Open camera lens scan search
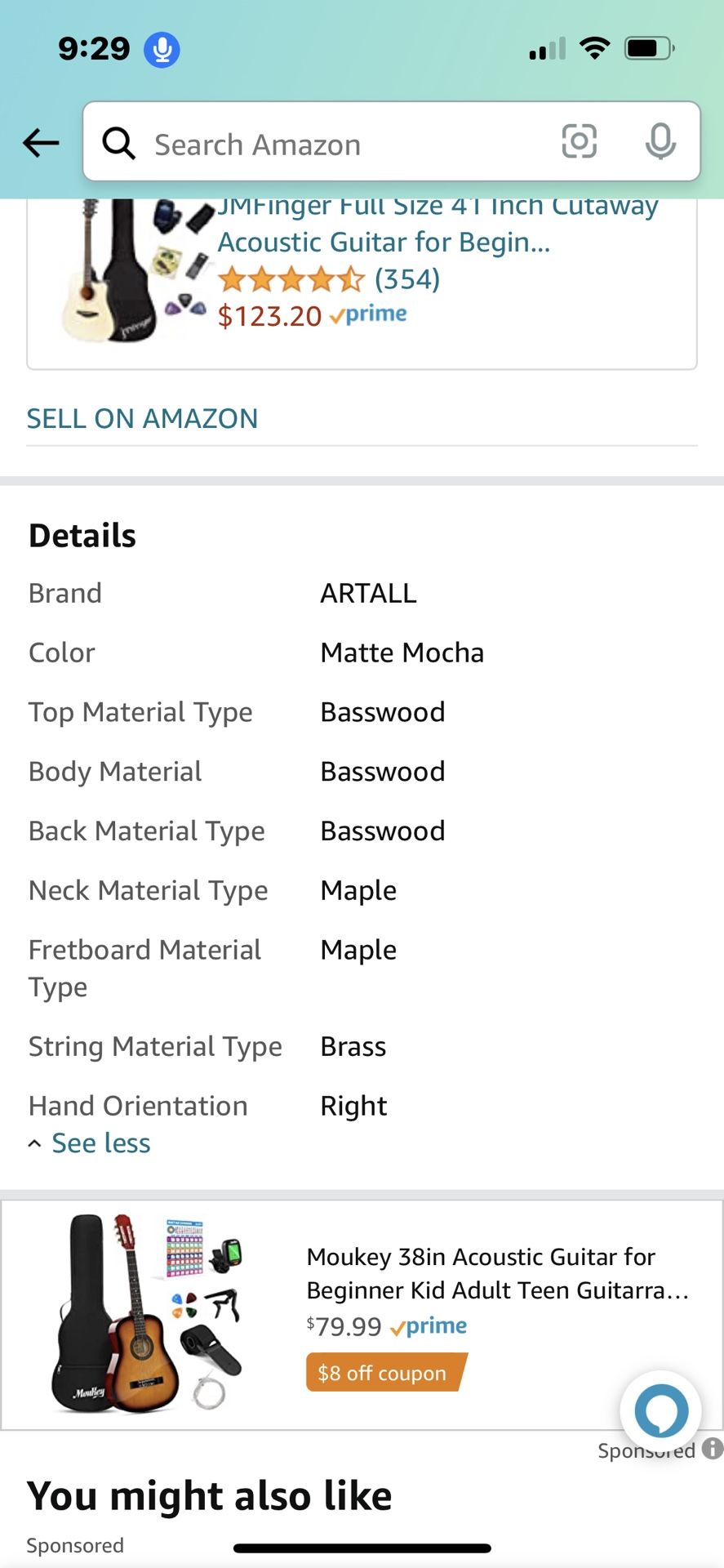This screenshot has width=724, height=1568. [579, 142]
